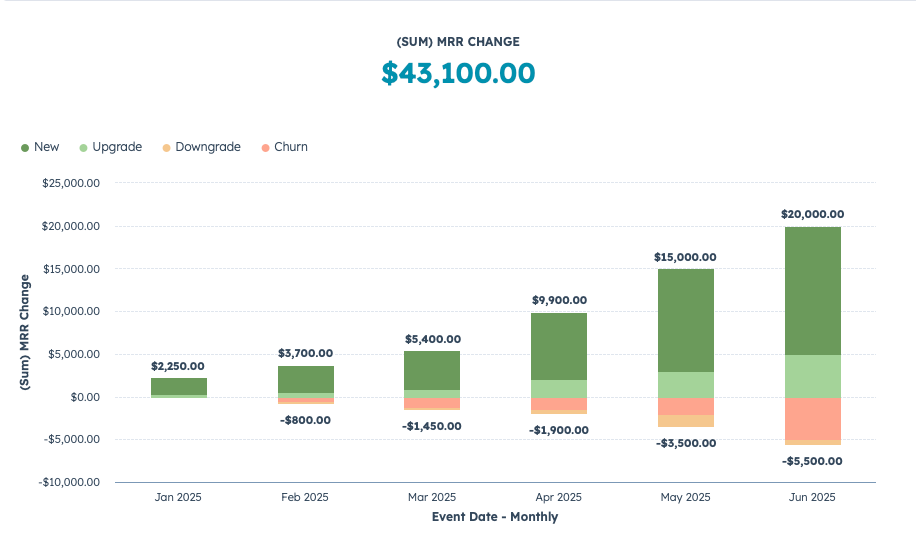Select the Jan 2025 New bar segment

coord(179,385)
